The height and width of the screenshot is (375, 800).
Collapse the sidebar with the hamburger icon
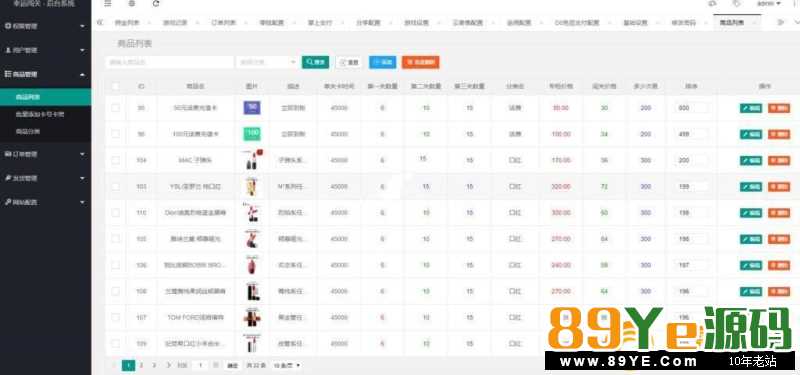[x=108, y=4]
